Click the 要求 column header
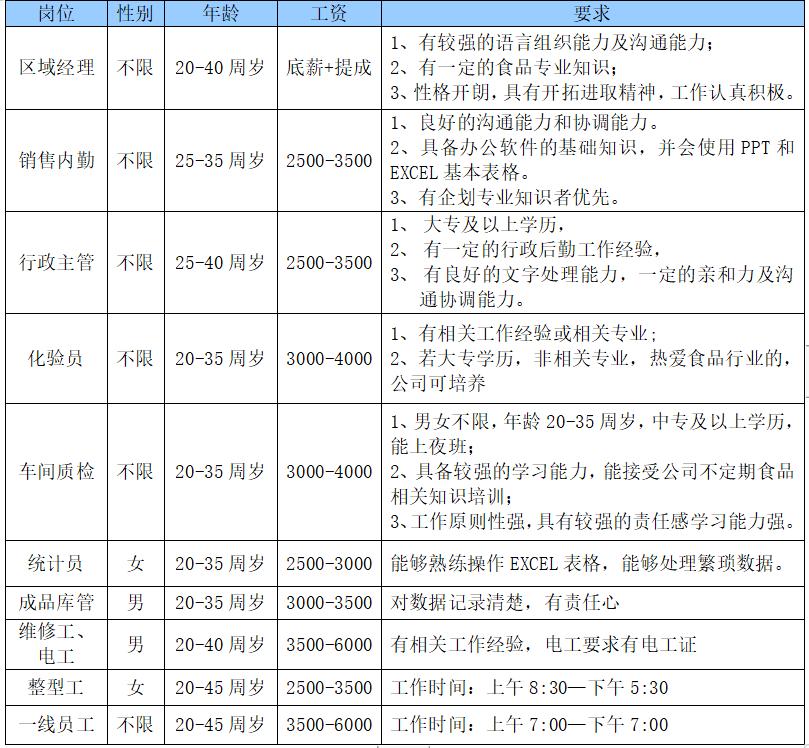The height and width of the screenshot is (748, 809). (593, 13)
